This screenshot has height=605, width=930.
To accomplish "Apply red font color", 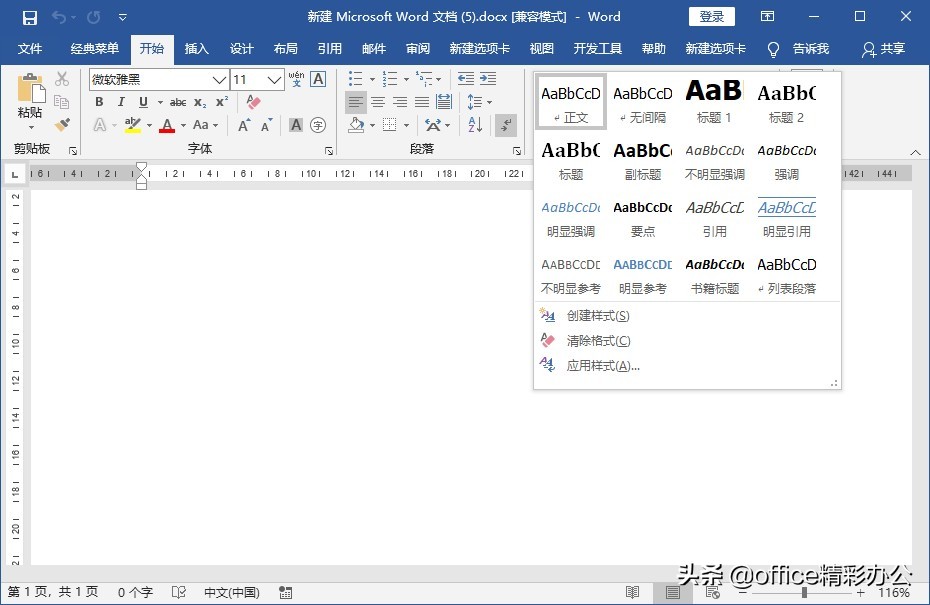I will 167,125.
